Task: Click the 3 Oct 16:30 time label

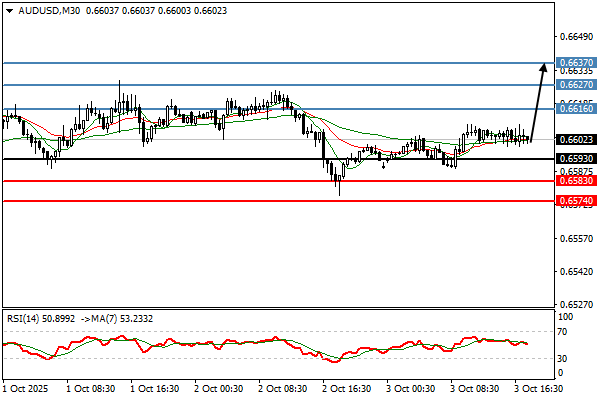Action: pyautogui.click(x=540, y=387)
